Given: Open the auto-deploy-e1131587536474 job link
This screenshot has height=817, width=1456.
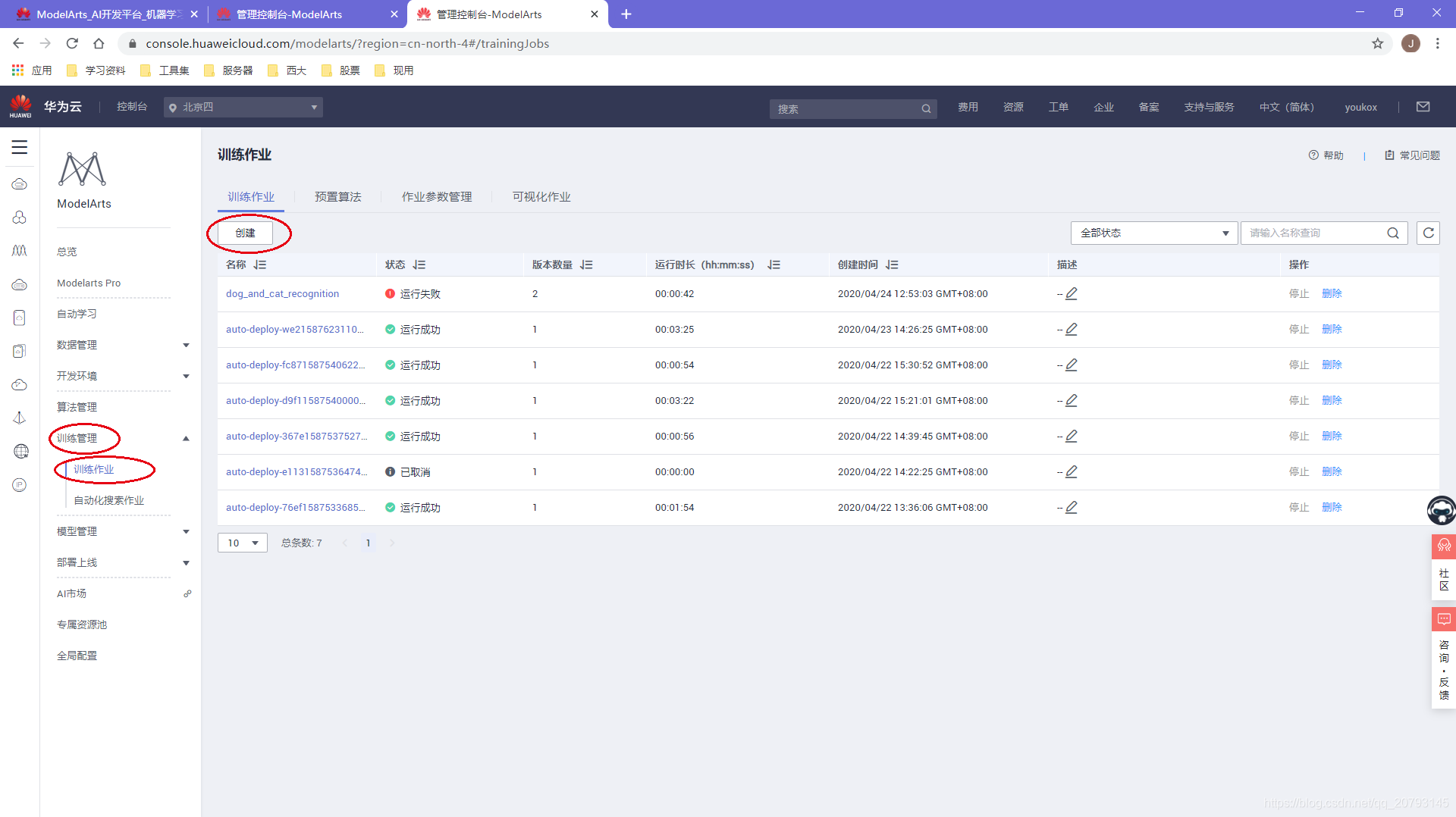Looking at the screenshot, I should [x=297, y=471].
